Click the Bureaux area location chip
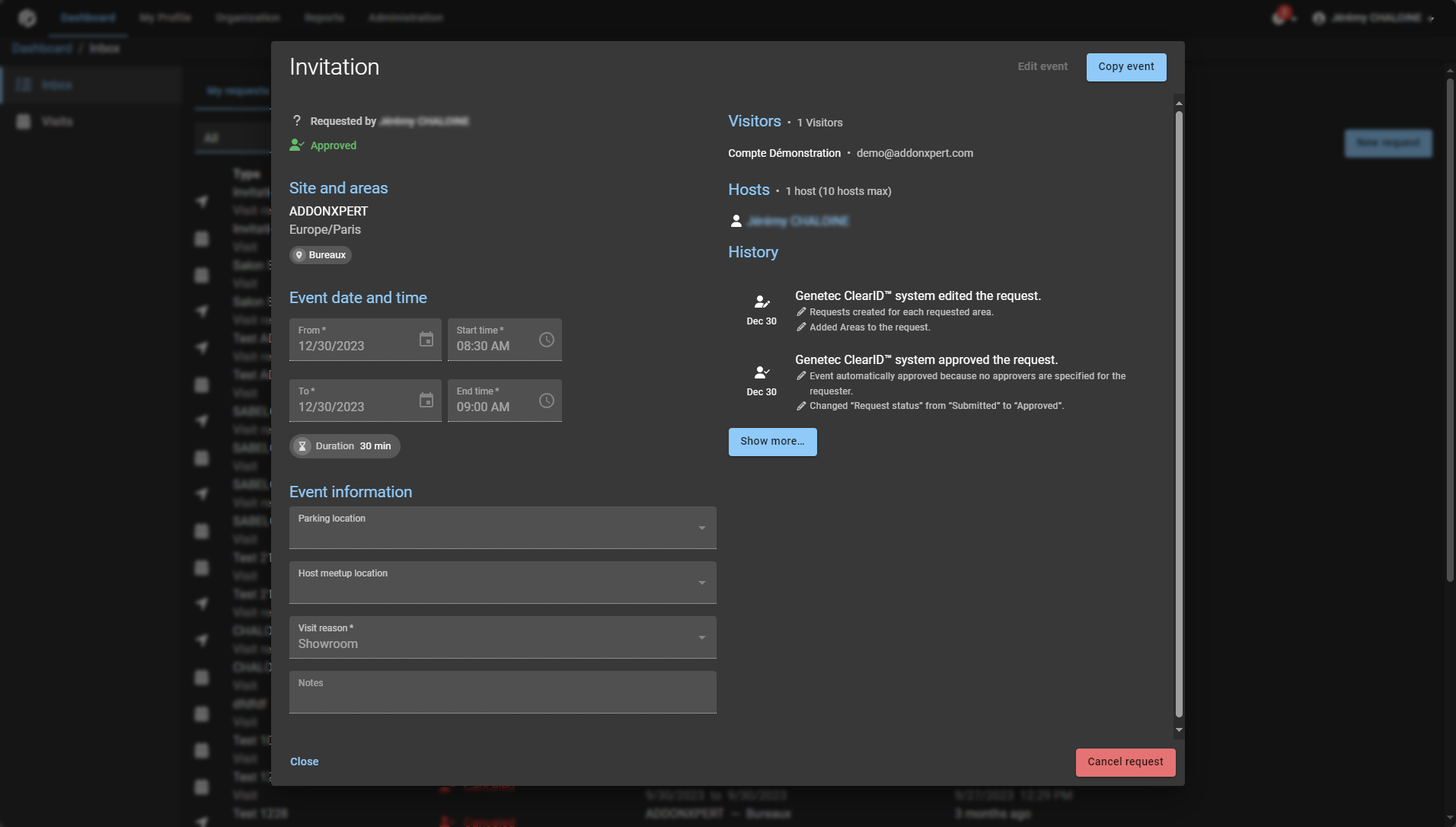Image resolution: width=1456 pixels, height=827 pixels. click(321, 255)
